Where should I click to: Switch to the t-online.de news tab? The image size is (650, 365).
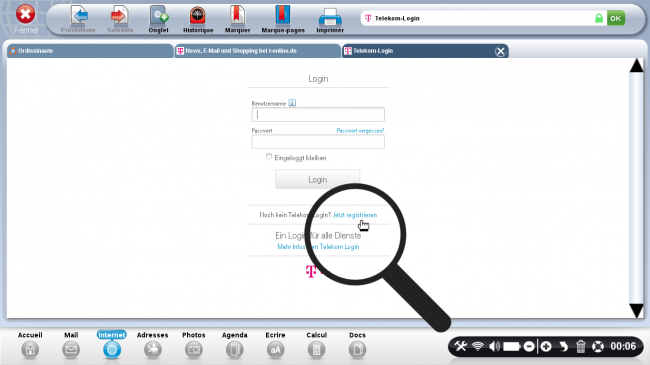(257, 51)
